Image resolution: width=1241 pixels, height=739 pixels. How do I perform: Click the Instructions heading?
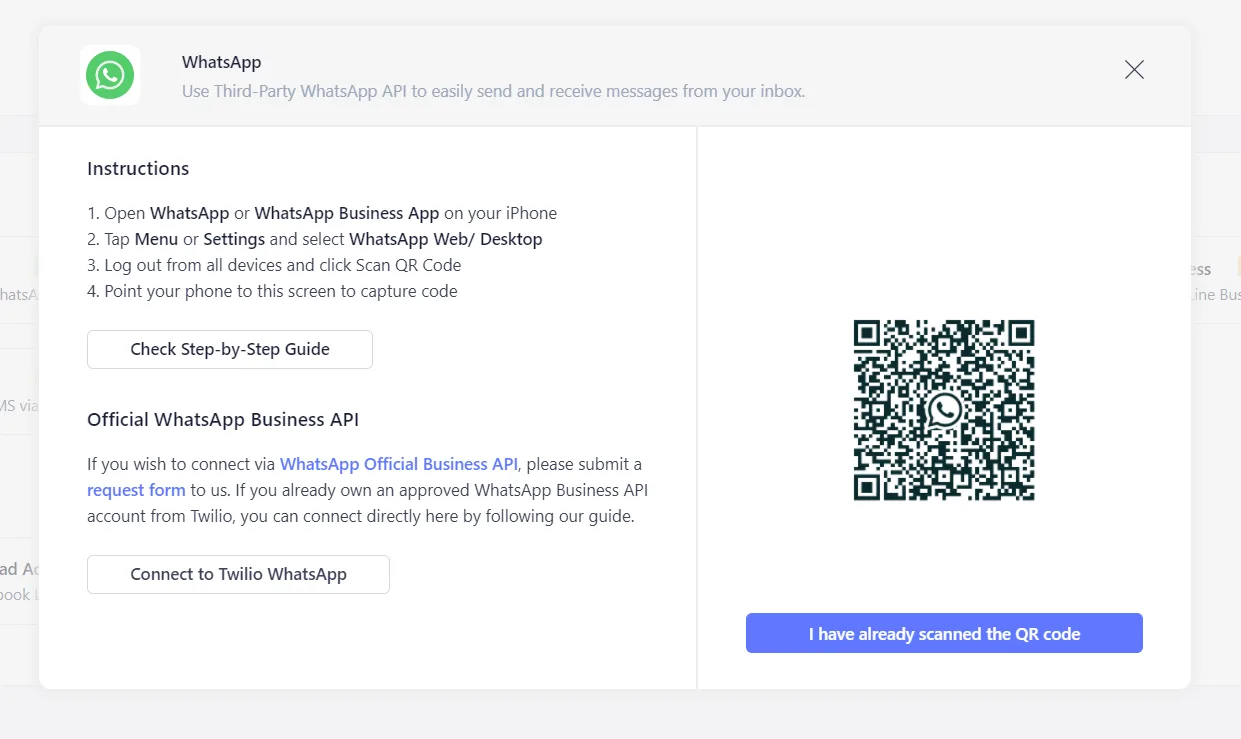pos(137,168)
